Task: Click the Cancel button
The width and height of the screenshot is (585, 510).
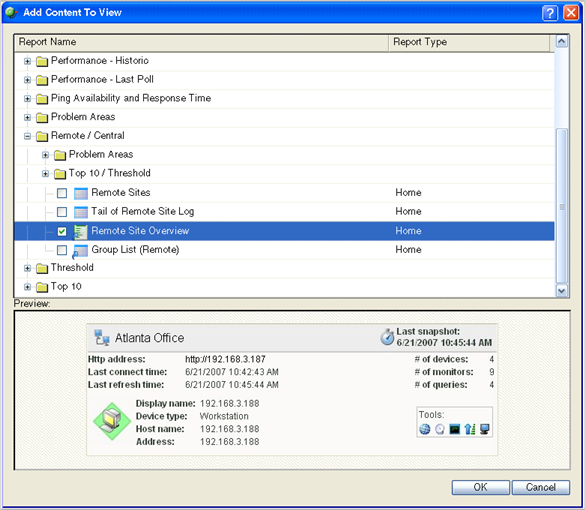Action: click(541, 487)
